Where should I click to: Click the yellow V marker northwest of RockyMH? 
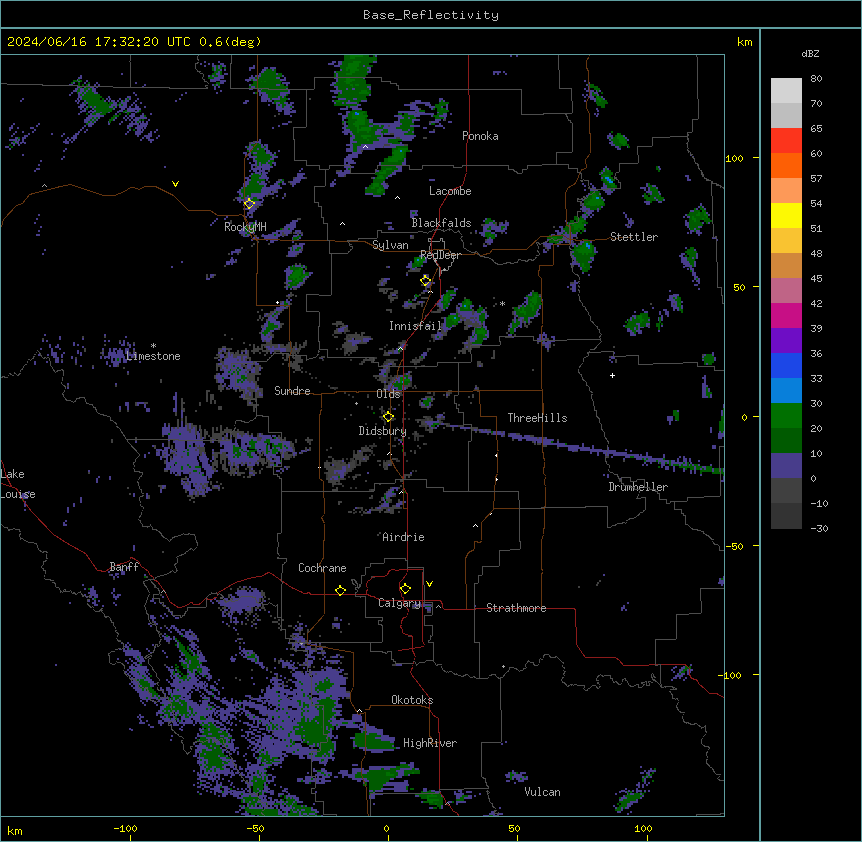(x=175, y=184)
